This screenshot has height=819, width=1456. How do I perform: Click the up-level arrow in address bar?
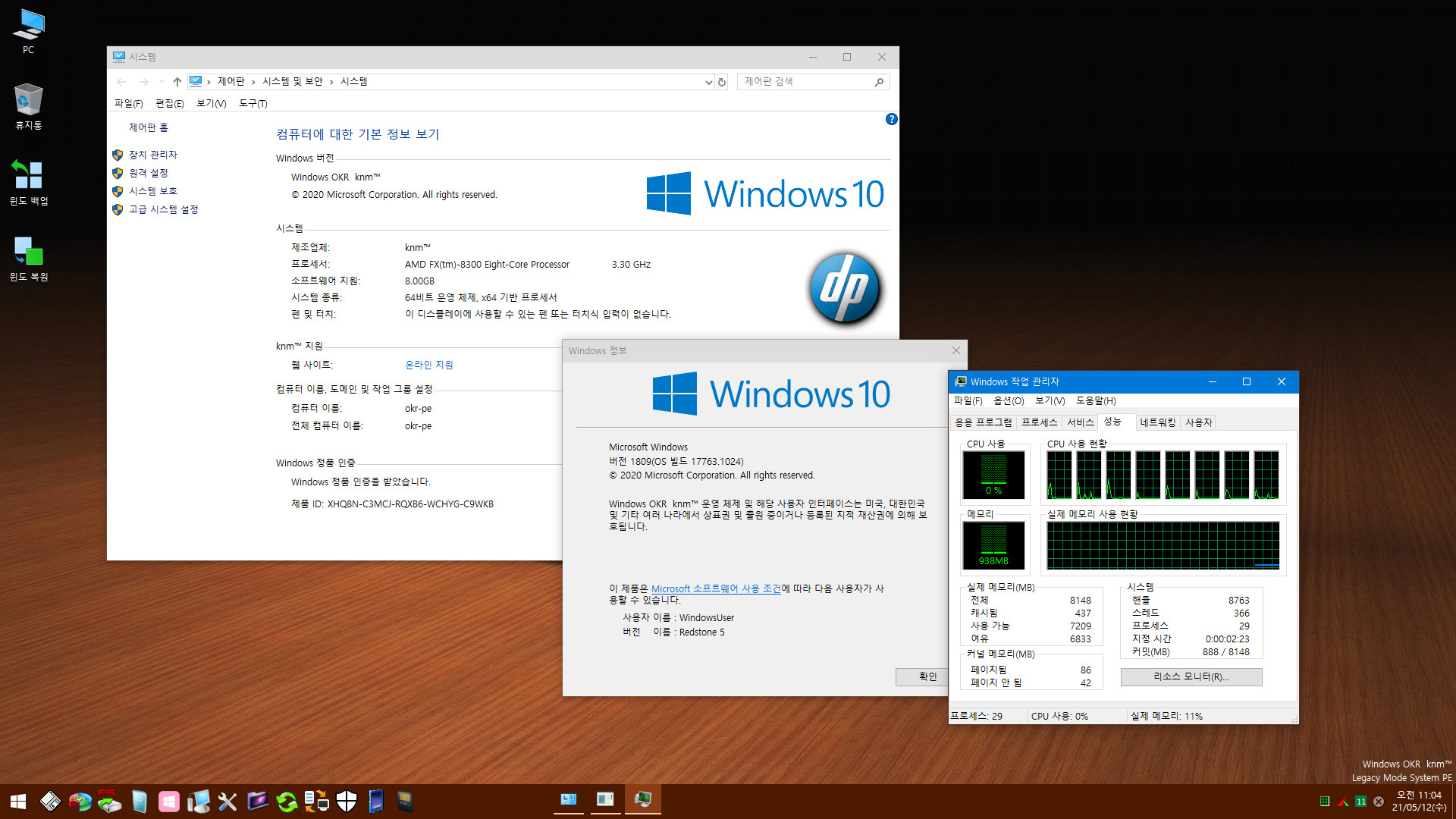coord(177,82)
